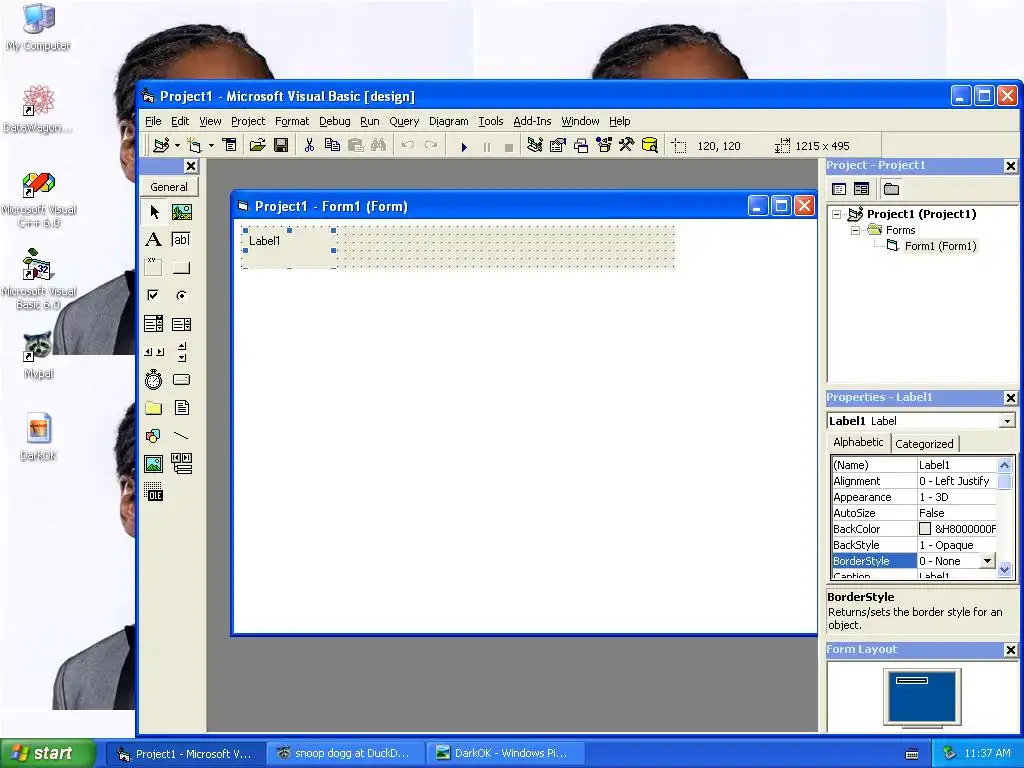1024x768 pixels.
Task: Select the CheckBox tool in toolbox
Action: click(154, 295)
